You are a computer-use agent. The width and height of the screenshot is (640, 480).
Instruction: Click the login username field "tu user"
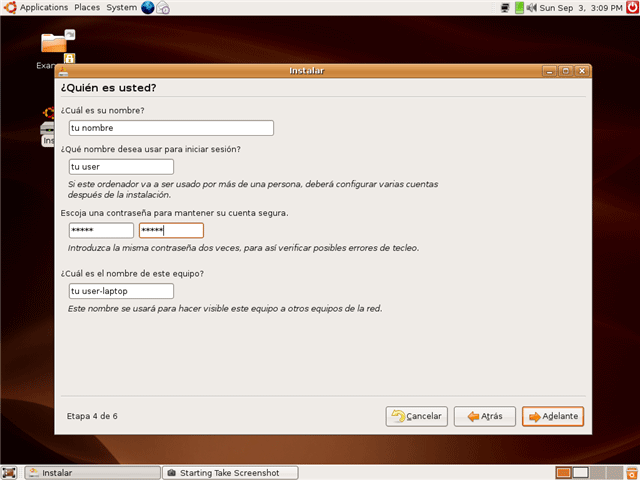(120, 167)
